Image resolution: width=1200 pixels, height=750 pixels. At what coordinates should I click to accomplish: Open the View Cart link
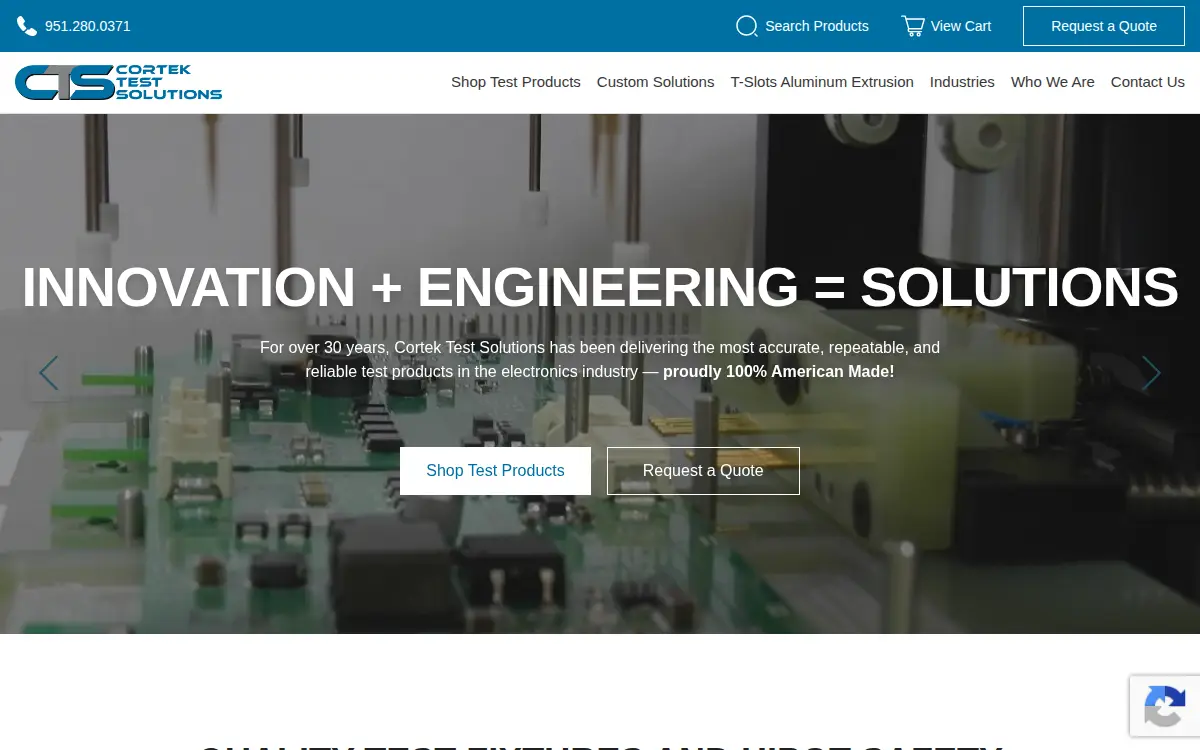pos(961,26)
